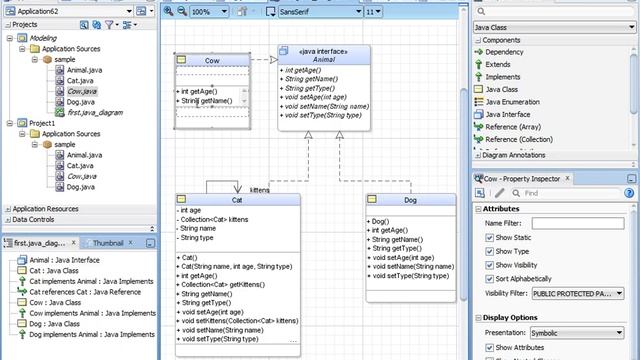Close the Cow - Property Inspector tab

click(567, 178)
